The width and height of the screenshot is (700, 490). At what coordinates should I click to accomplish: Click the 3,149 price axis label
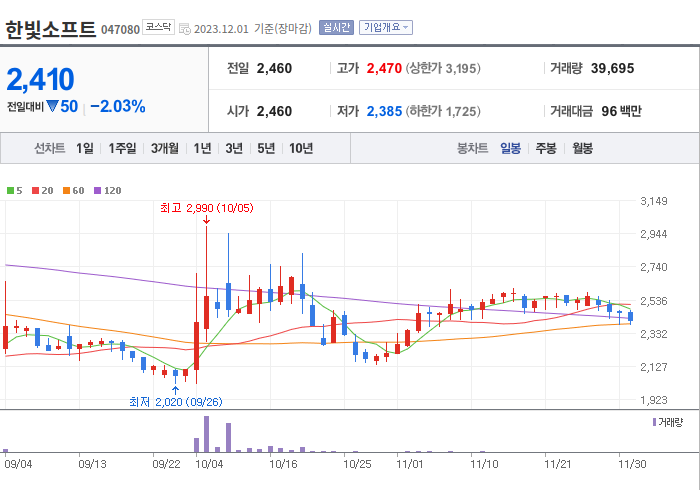pos(654,201)
